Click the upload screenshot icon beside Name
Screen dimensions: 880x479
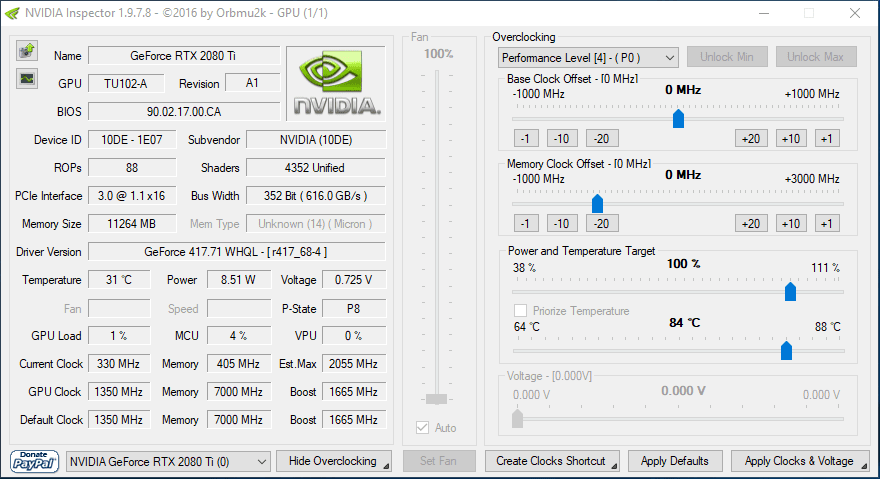tap(27, 51)
